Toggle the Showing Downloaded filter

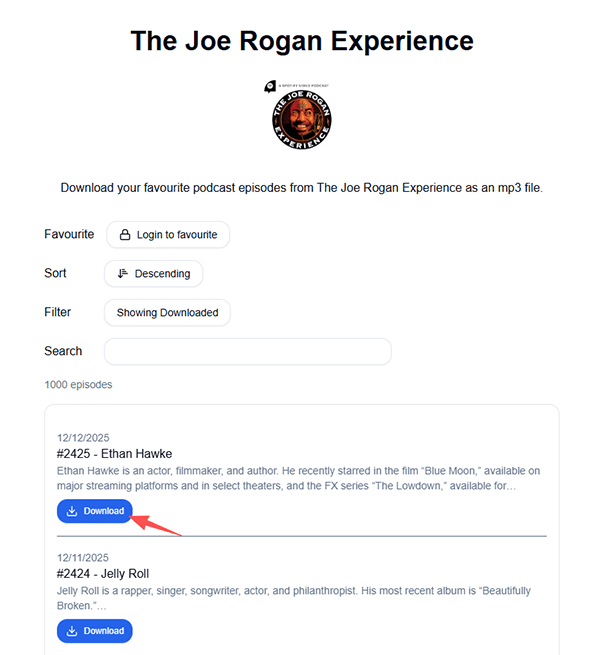point(167,312)
